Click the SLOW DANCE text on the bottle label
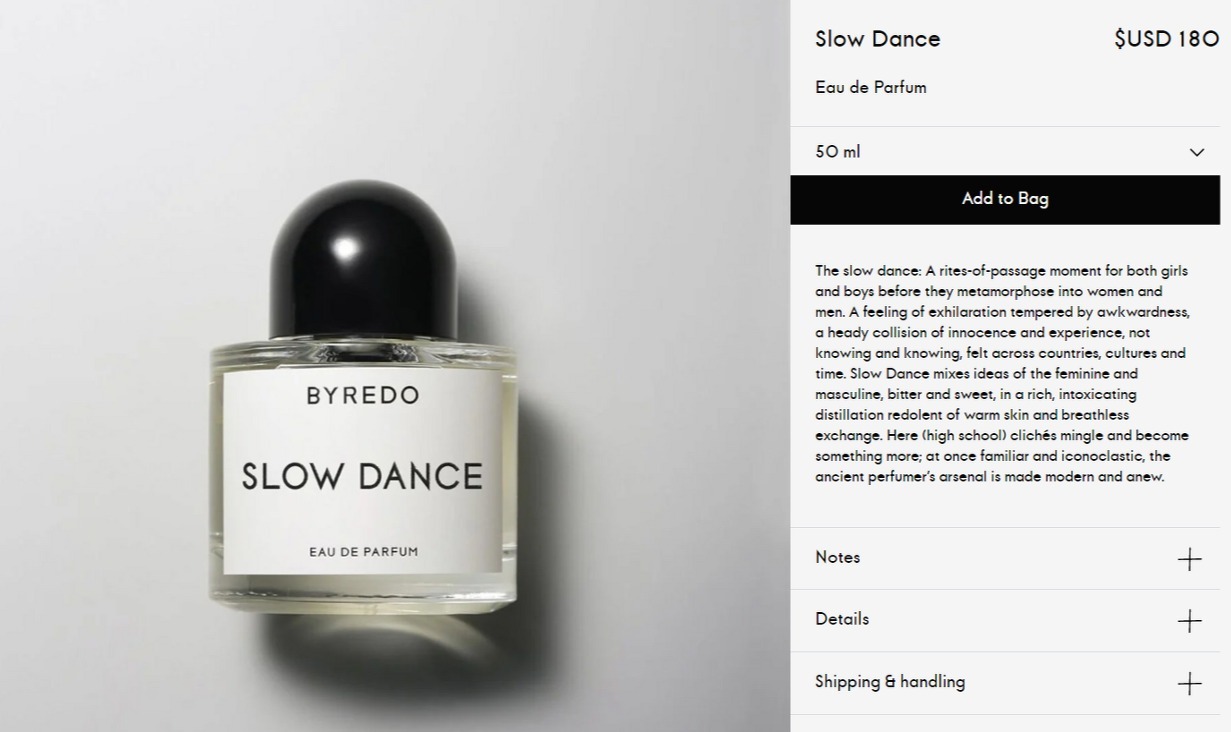The height and width of the screenshot is (732, 1231). coord(362,476)
